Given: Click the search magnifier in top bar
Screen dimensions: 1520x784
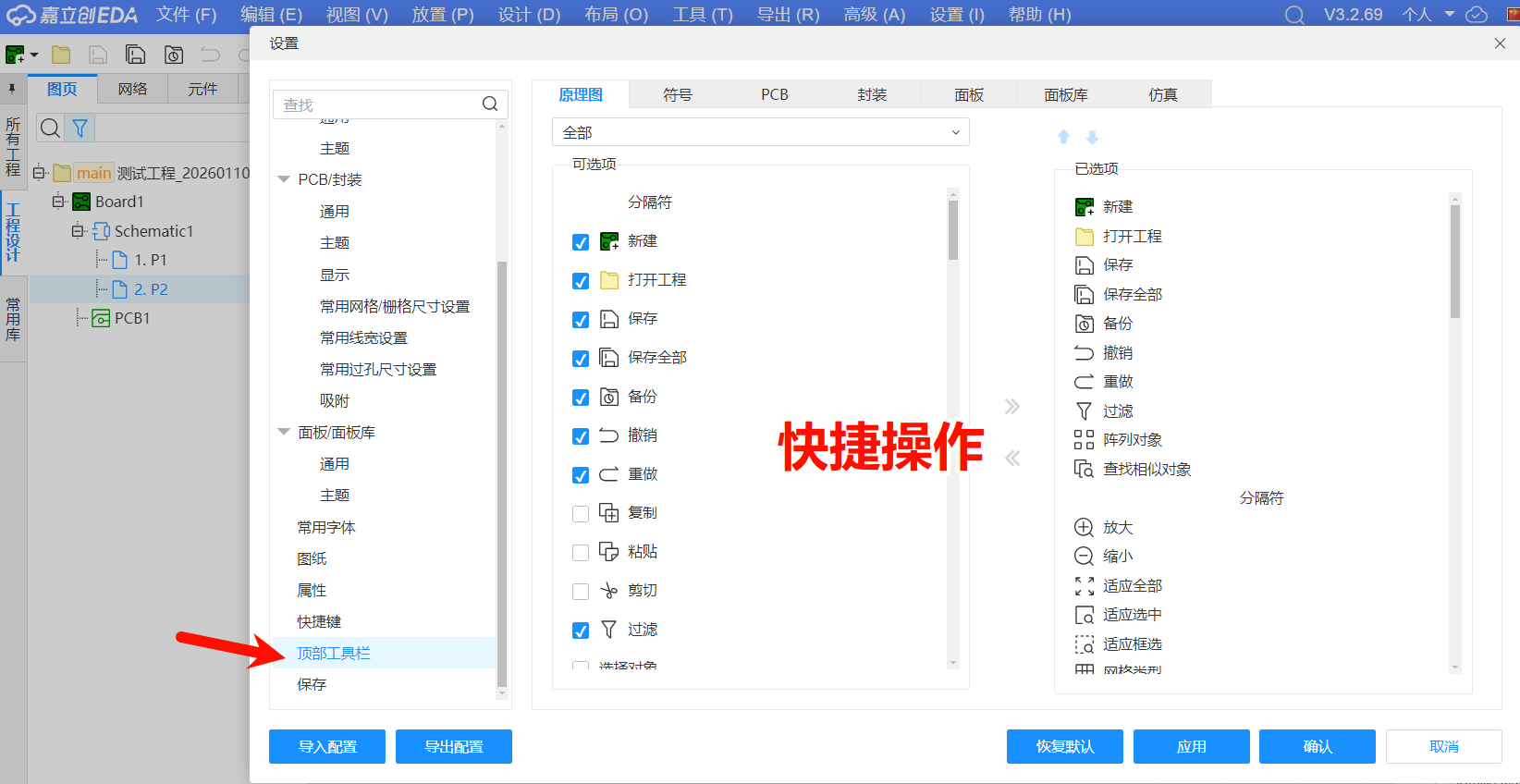Looking at the screenshot, I should tap(1294, 15).
